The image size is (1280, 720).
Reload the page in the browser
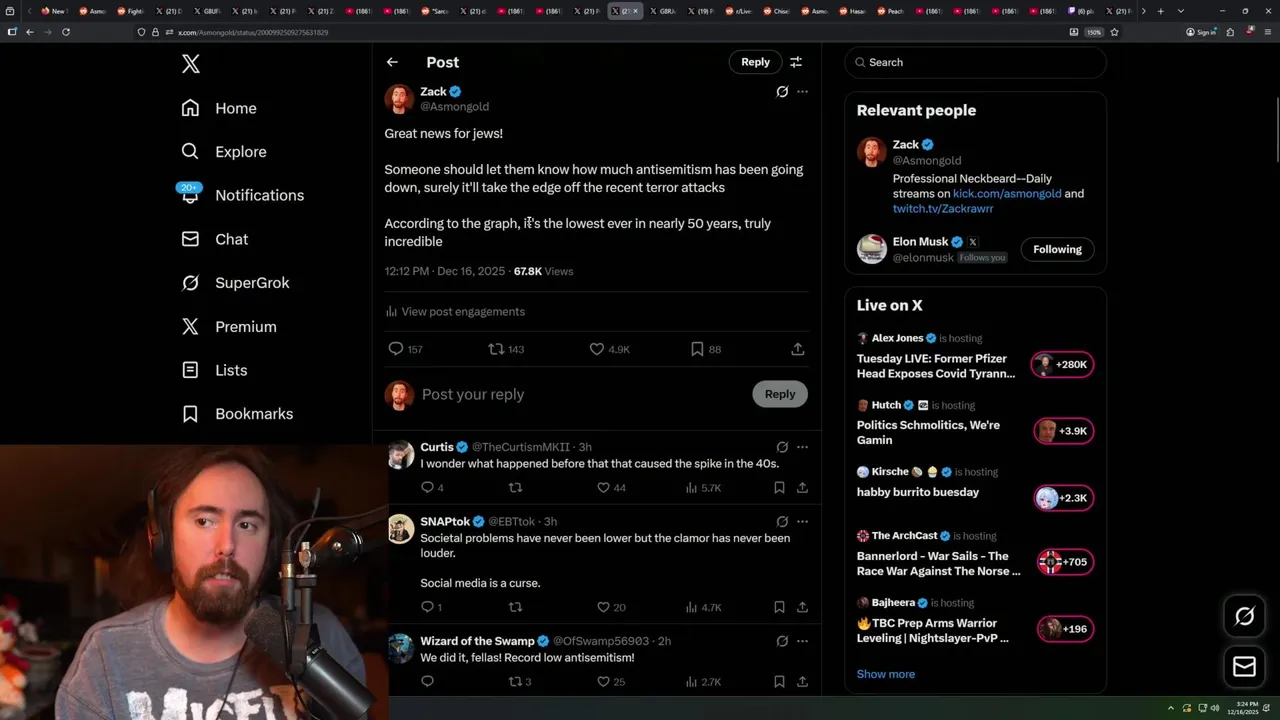pyautogui.click(x=66, y=32)
